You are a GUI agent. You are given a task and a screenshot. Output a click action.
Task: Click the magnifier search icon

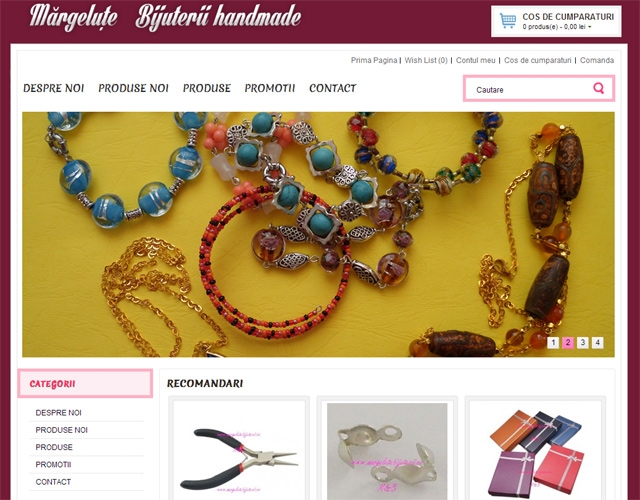(598, 88)
